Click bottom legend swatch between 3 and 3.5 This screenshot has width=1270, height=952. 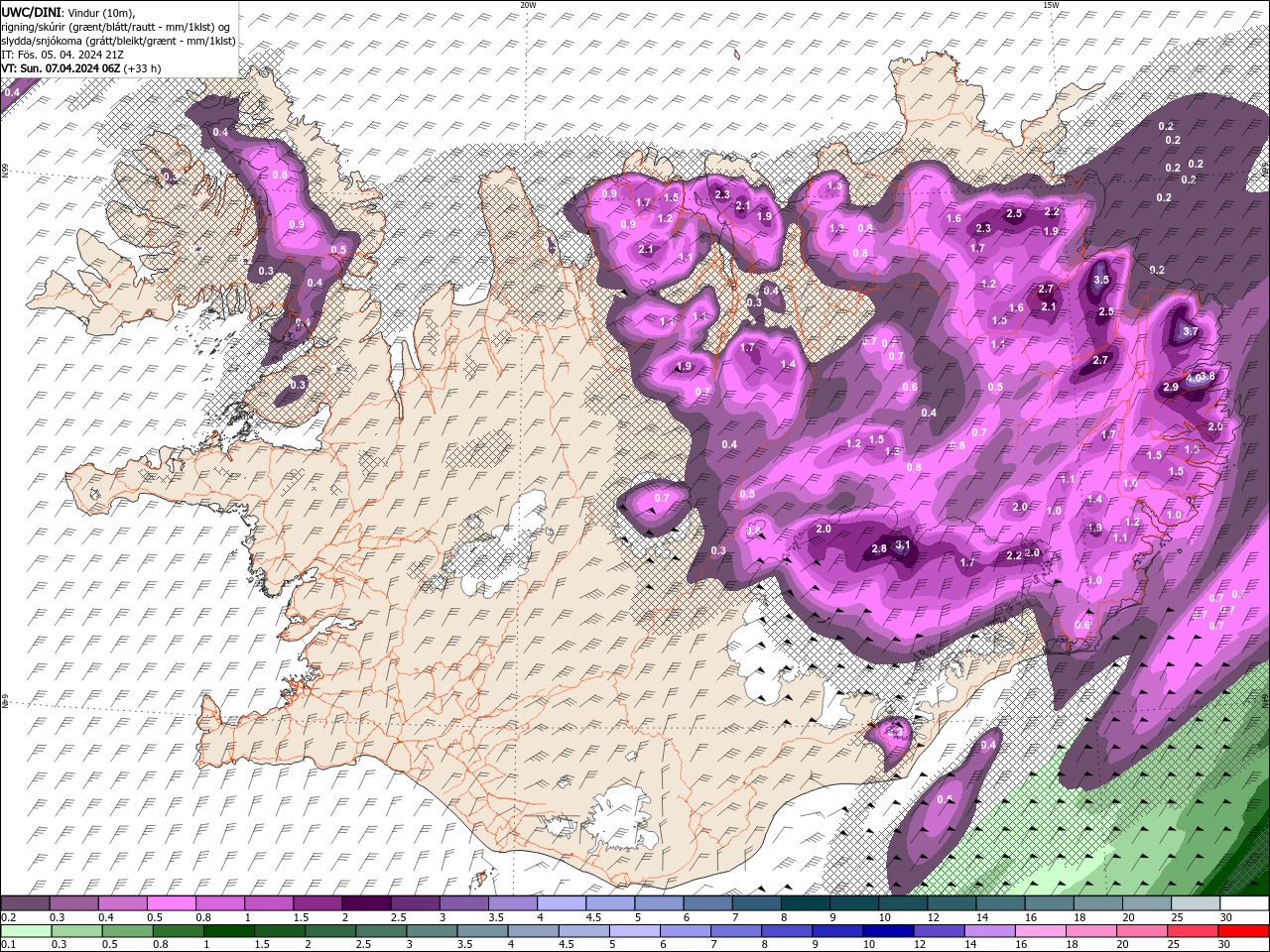431,931
